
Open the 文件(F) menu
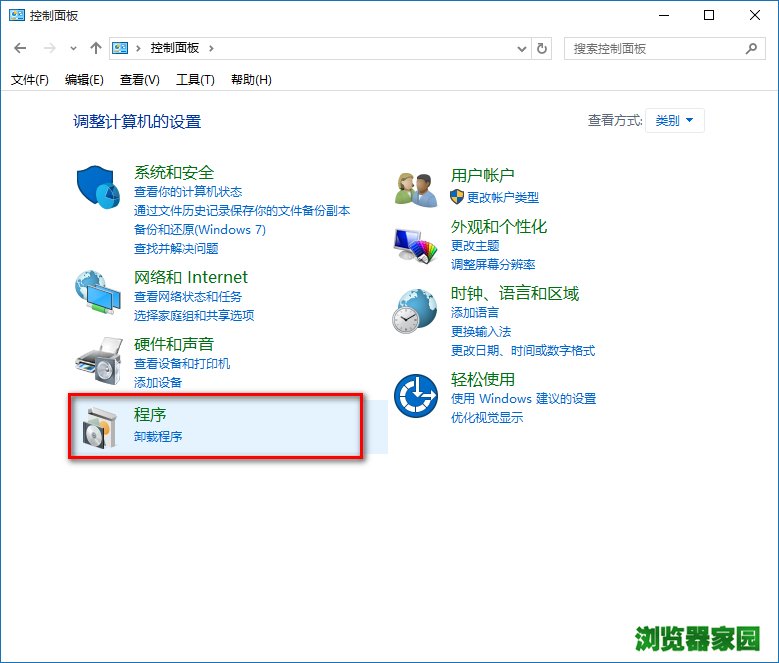[30, 80]
